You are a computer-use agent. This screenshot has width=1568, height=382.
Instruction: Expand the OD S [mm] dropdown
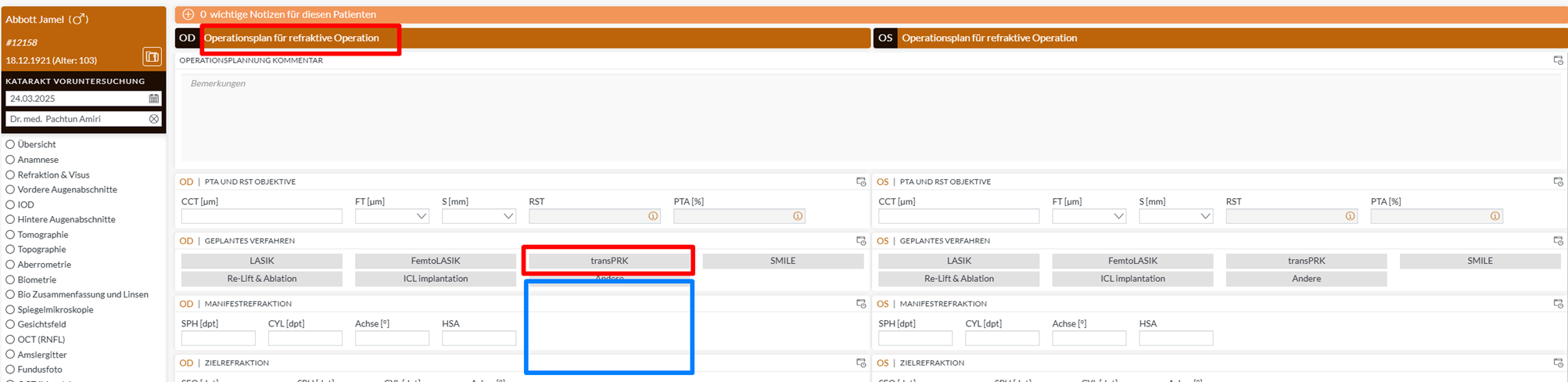(x=508, y=216)
